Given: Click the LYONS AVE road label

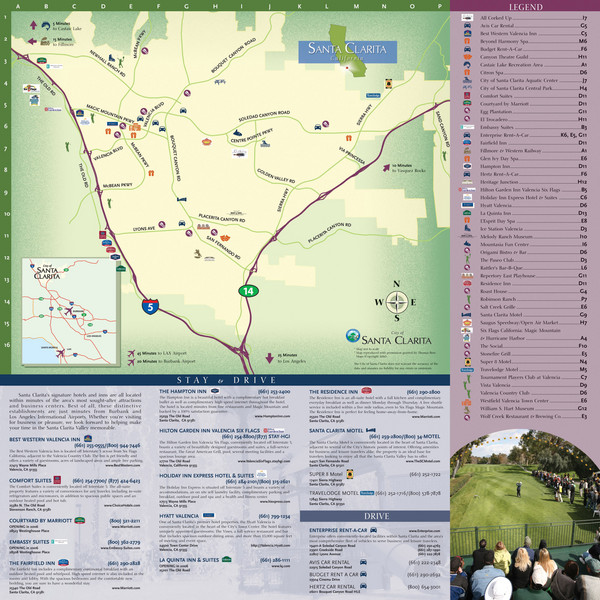Looking at the screenshot, I should point(144,228).
